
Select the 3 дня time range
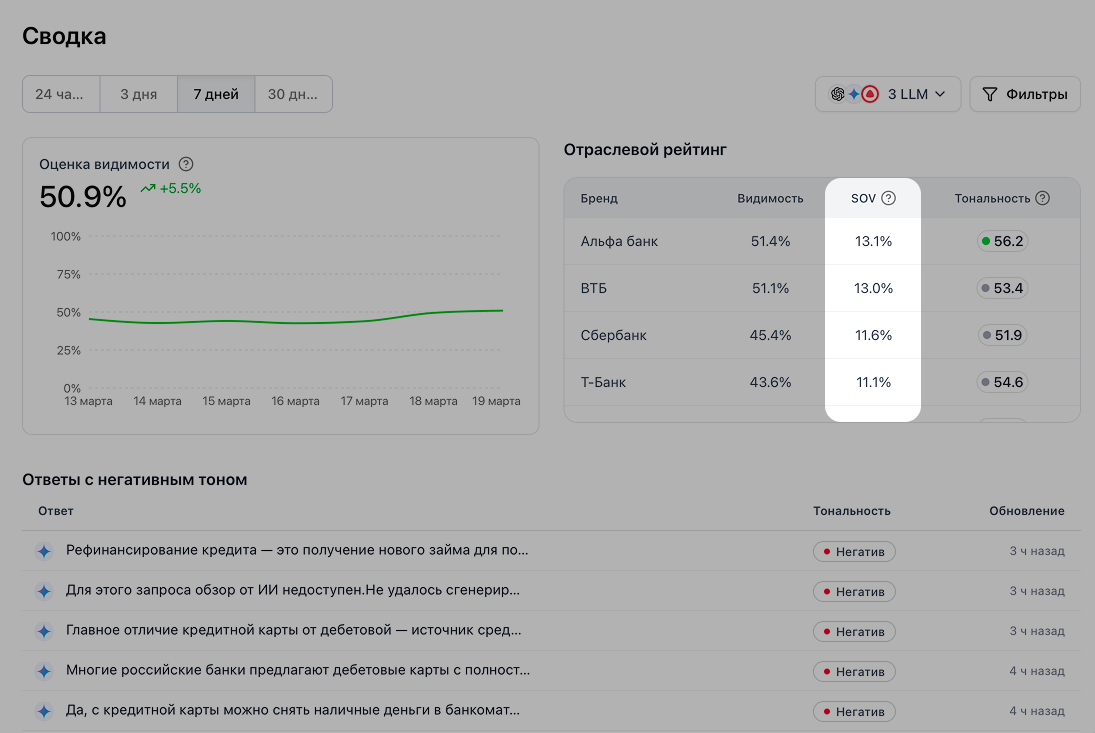tap(139, 95)
